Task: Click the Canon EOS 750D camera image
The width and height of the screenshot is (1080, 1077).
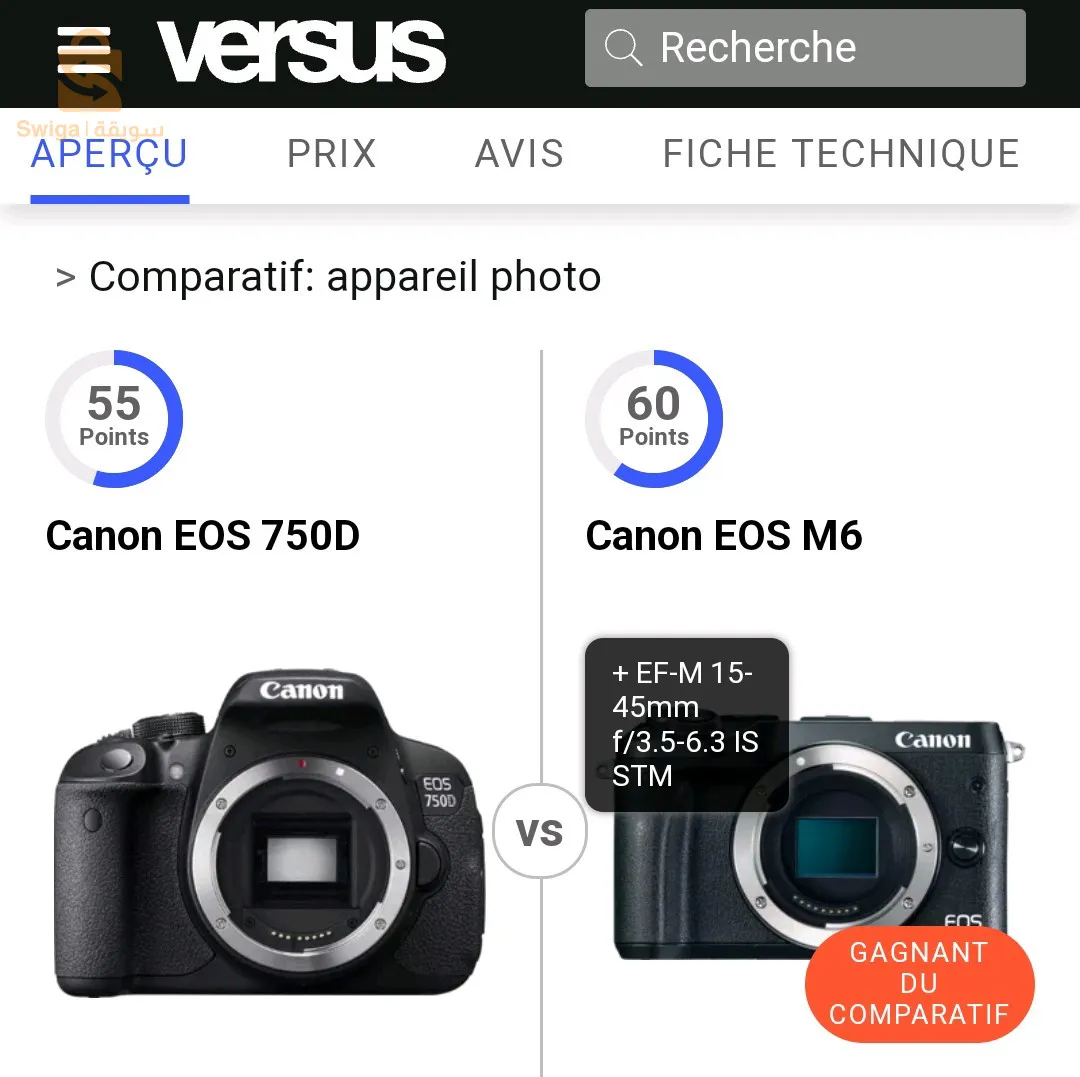Action: point(269,832)
